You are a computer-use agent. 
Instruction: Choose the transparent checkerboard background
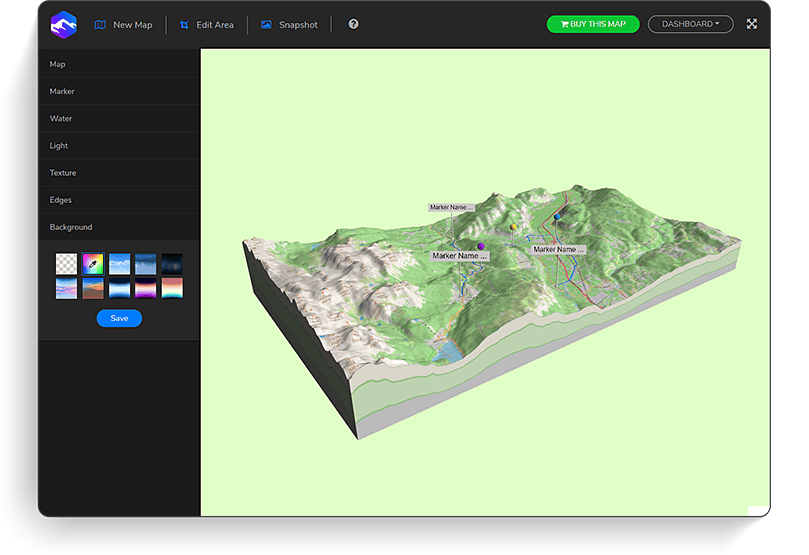coord(67,264)
